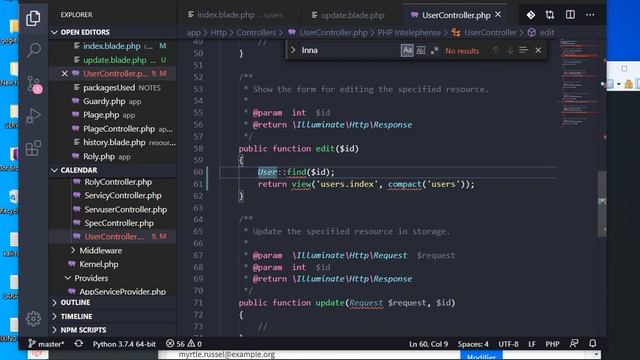Image resolution: width=640 pixels, height=360 pixels.
Task: Click the open changes compare icon
Action: (x=550, y=15)
